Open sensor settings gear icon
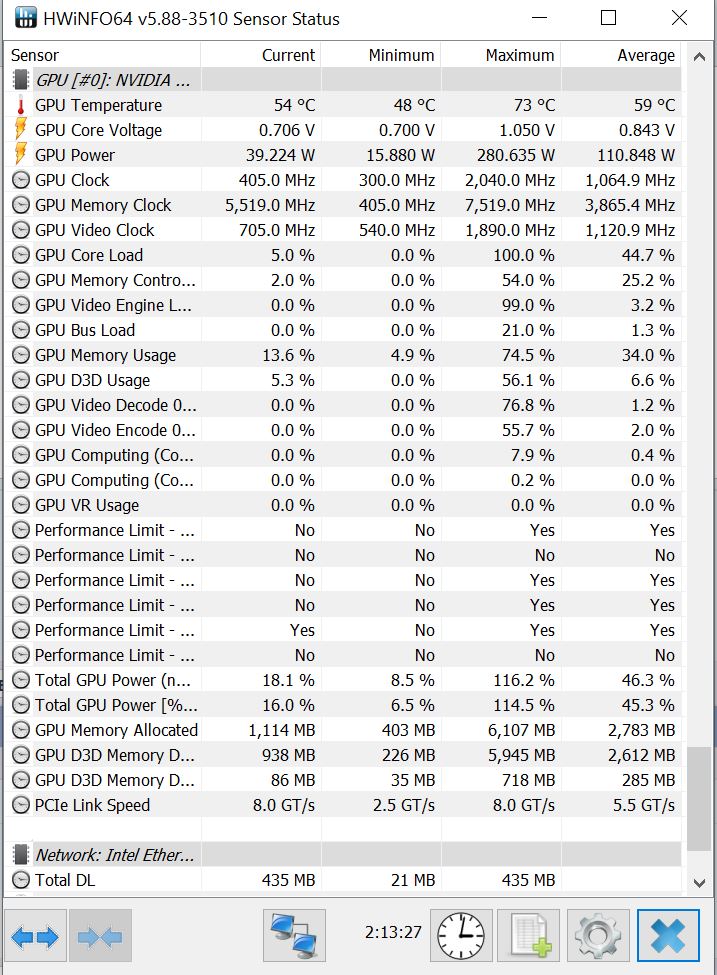 click(598, 936)
